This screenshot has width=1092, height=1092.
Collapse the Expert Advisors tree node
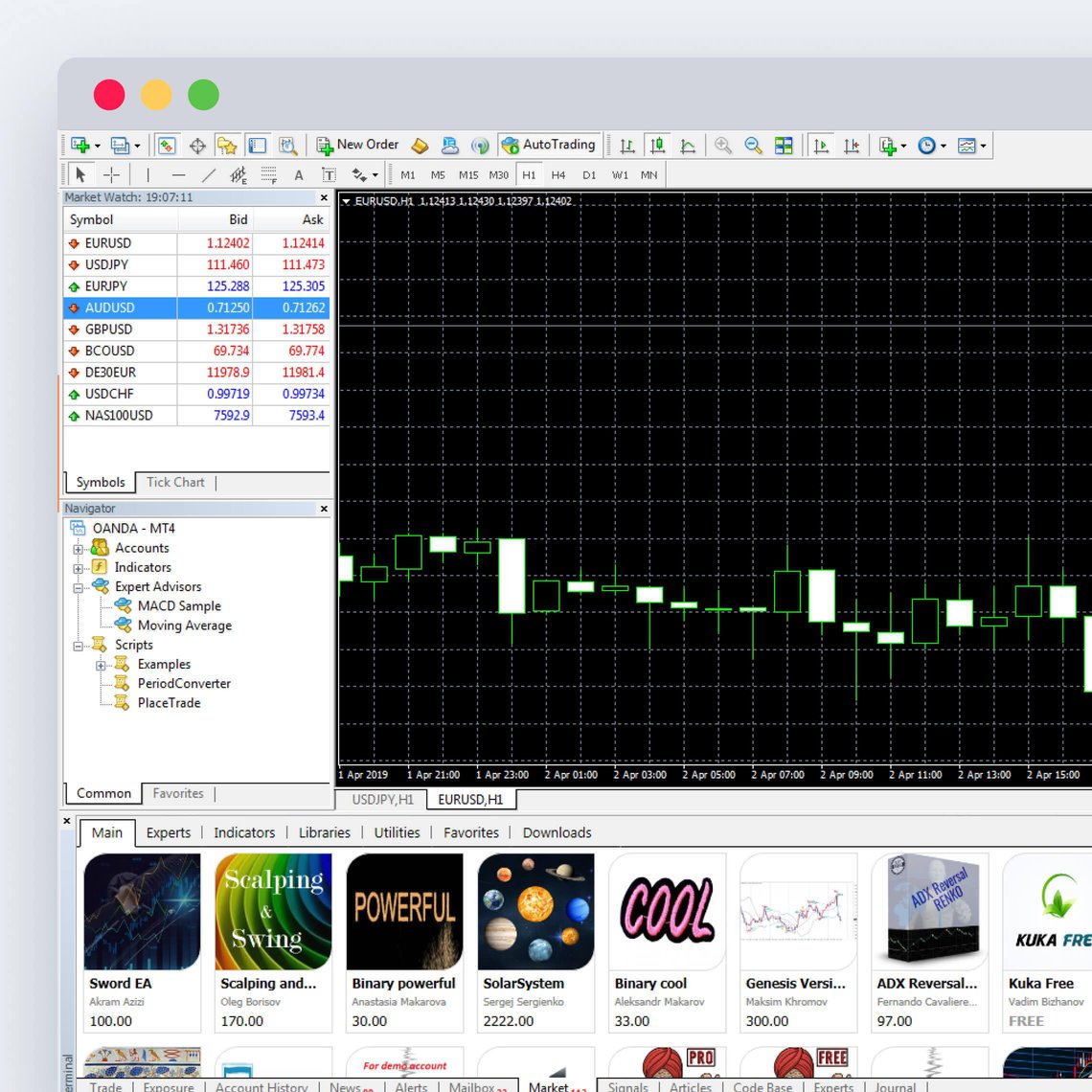(x=79, y=587)
